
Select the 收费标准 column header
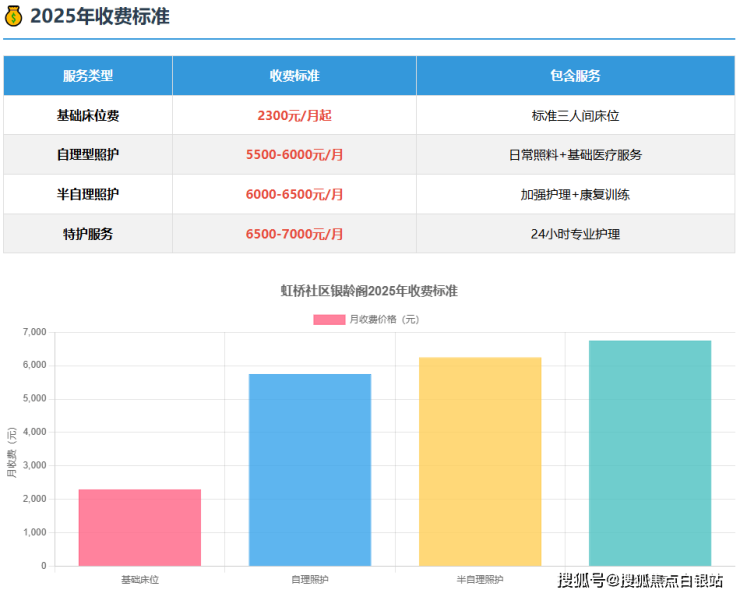tap(294, 76)
